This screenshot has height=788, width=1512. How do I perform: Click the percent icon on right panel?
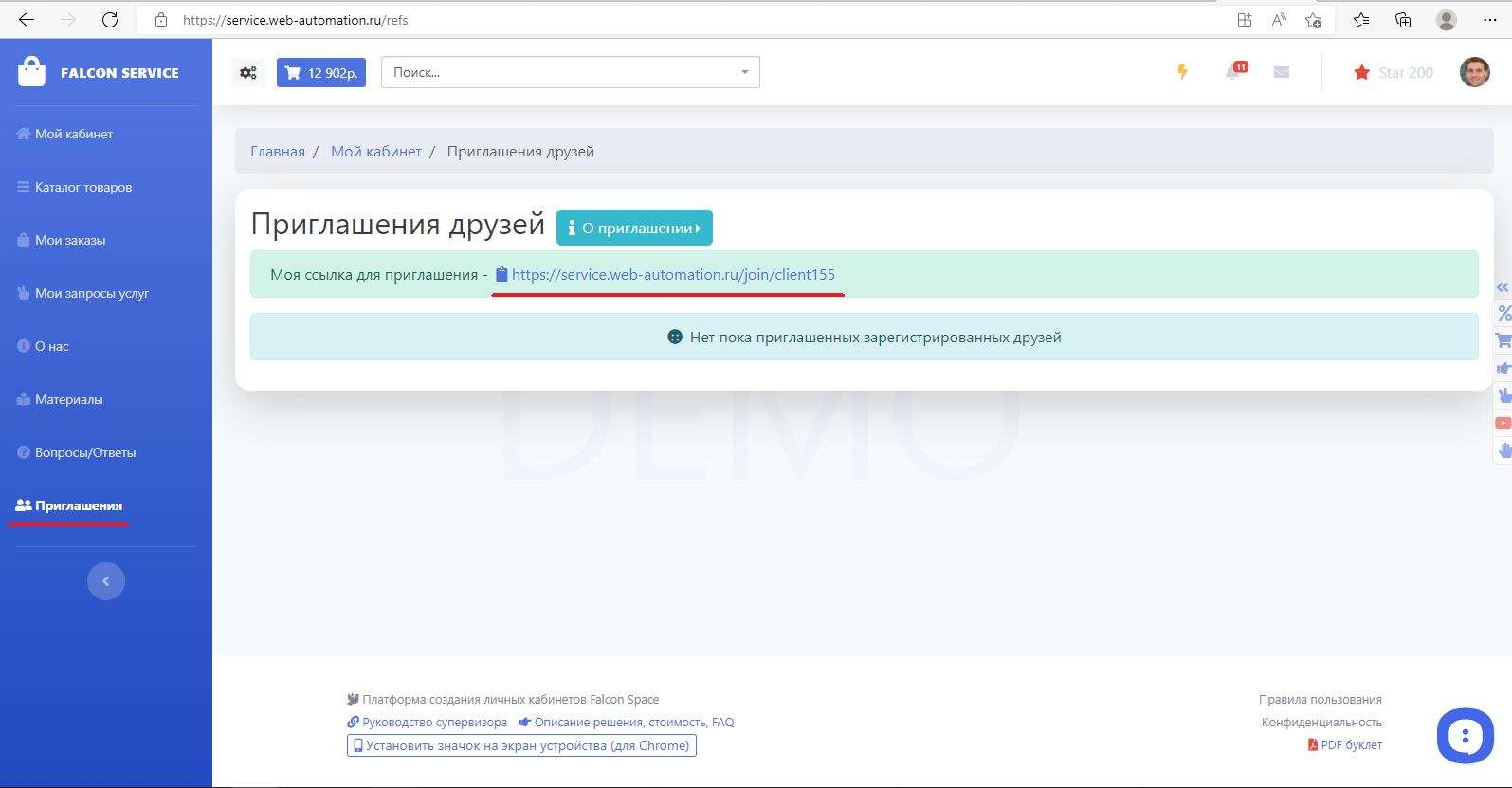pyautogui.click(x=1503, y=314)
